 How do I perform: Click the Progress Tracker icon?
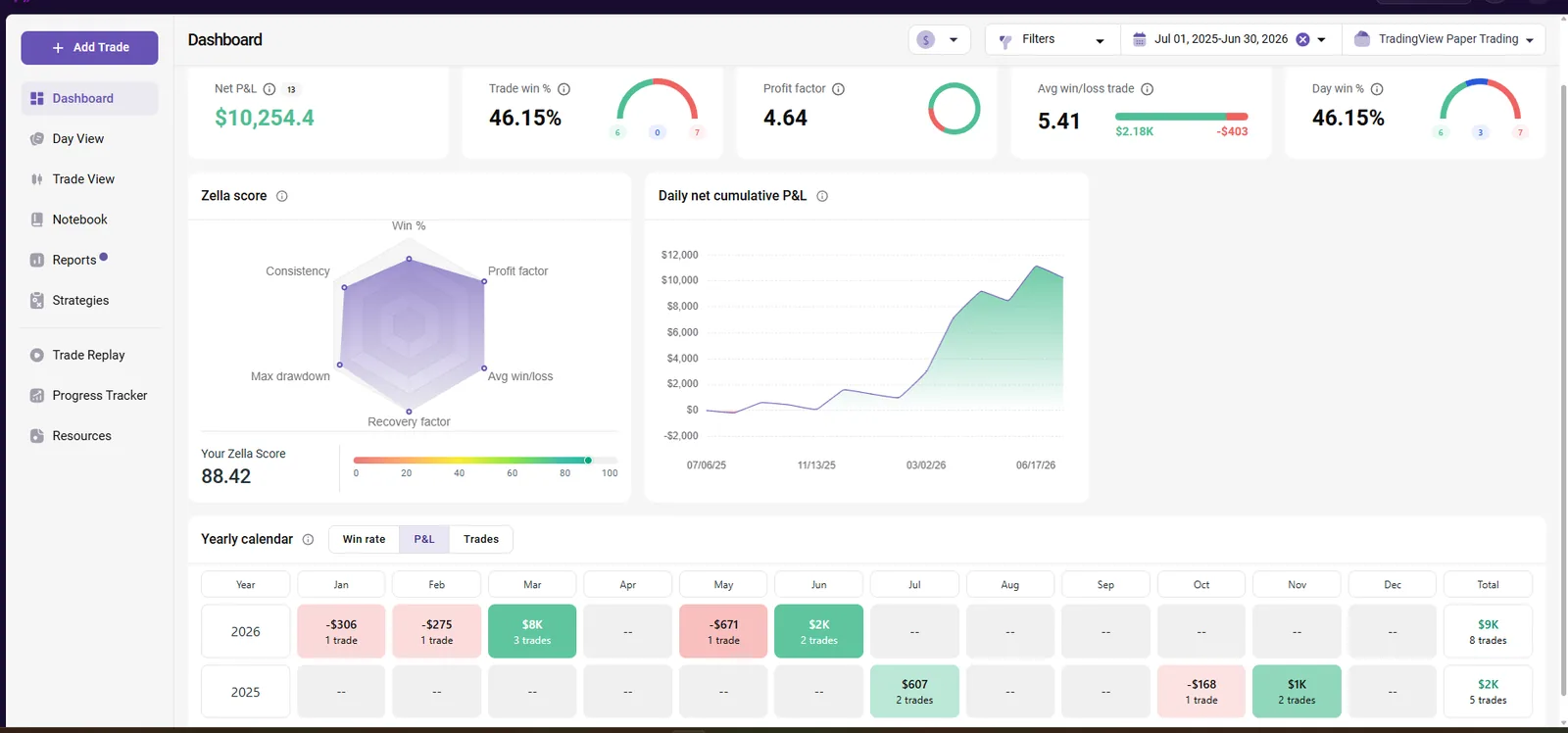(x=37, y=396)
